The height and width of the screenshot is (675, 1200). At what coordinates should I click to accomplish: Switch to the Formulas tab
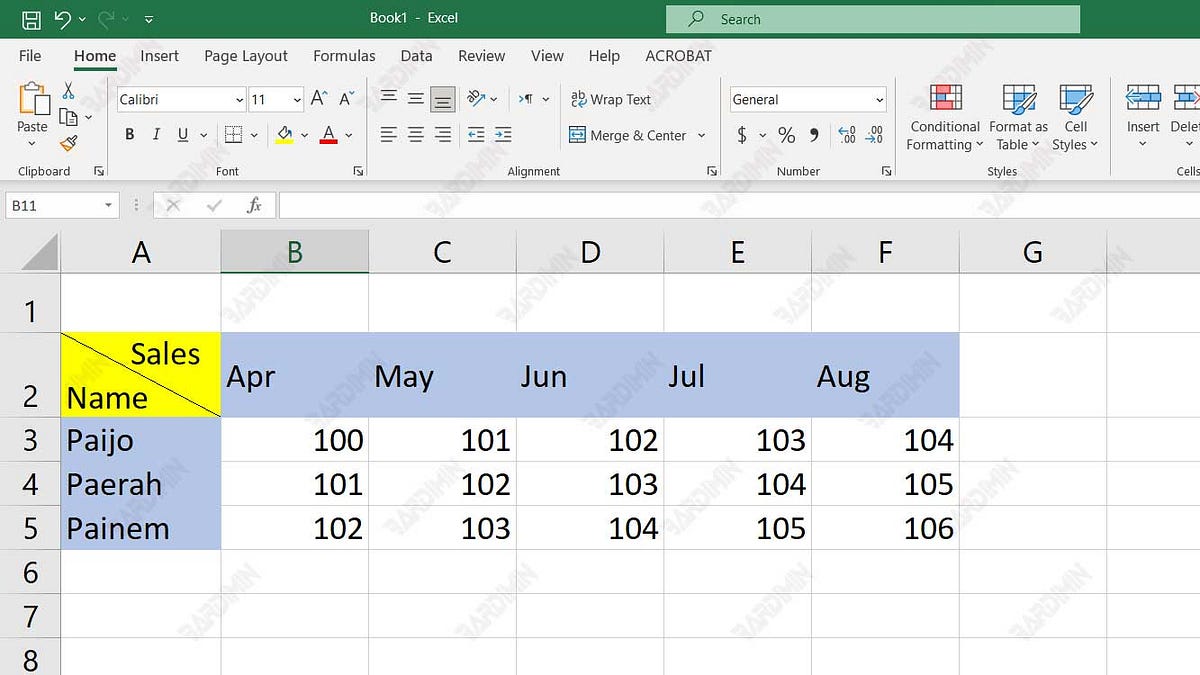(344, 56)
